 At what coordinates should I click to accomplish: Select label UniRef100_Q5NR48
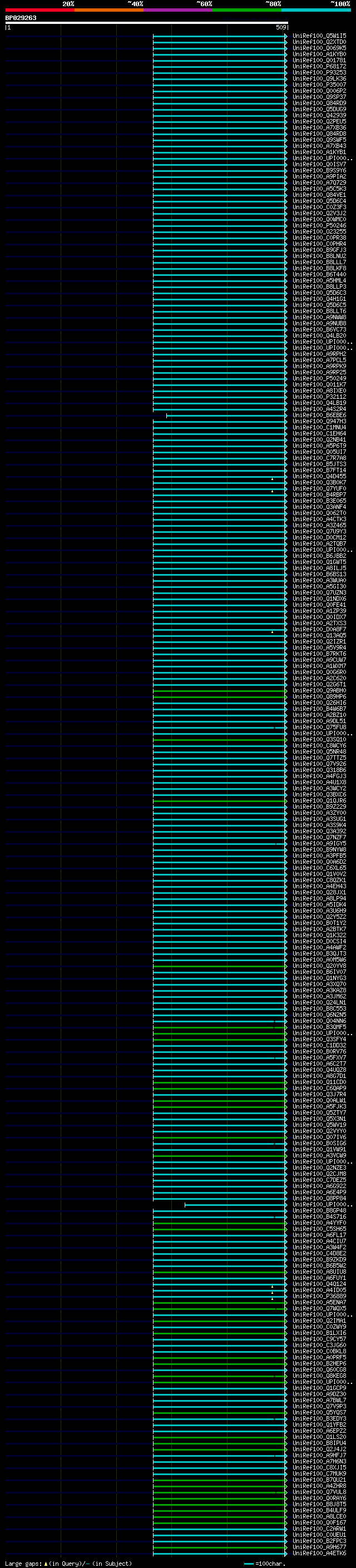(x=319, y=752)
